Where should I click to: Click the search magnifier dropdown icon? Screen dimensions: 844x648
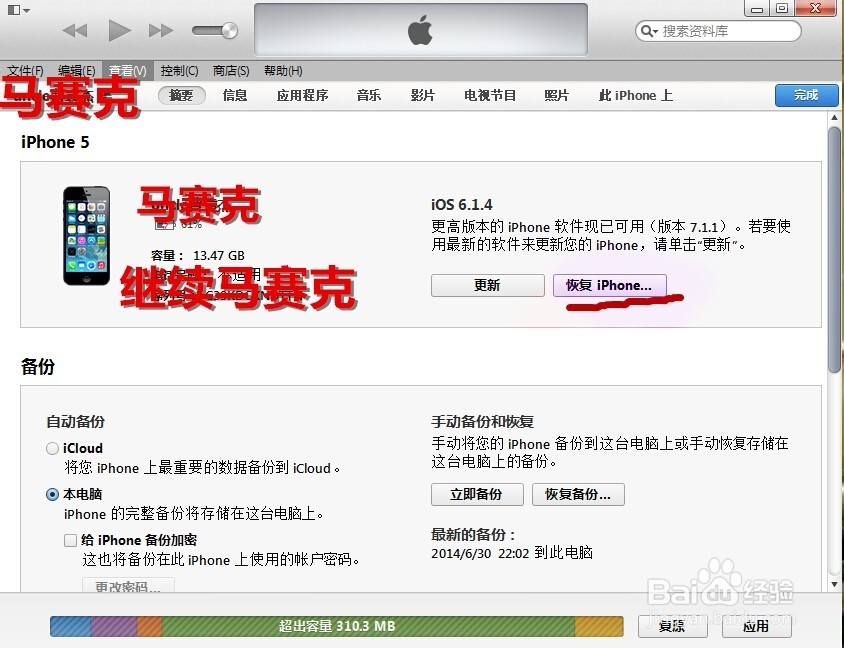pos(649,31)
